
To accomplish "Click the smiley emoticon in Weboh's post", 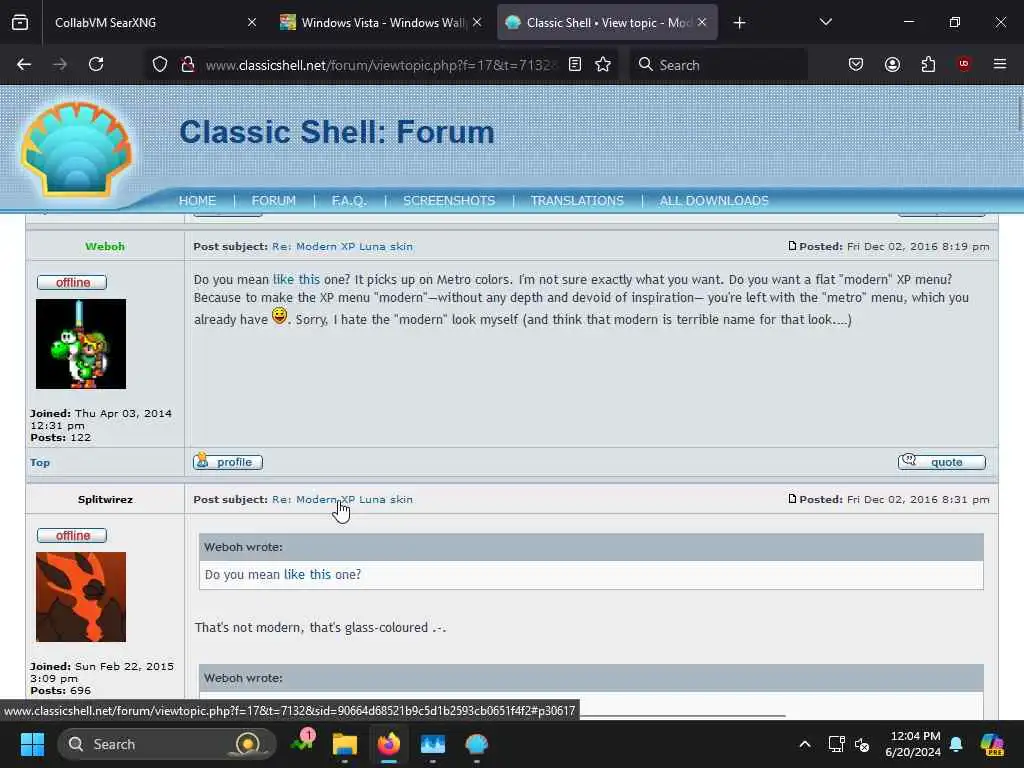I will click(280, 316).
